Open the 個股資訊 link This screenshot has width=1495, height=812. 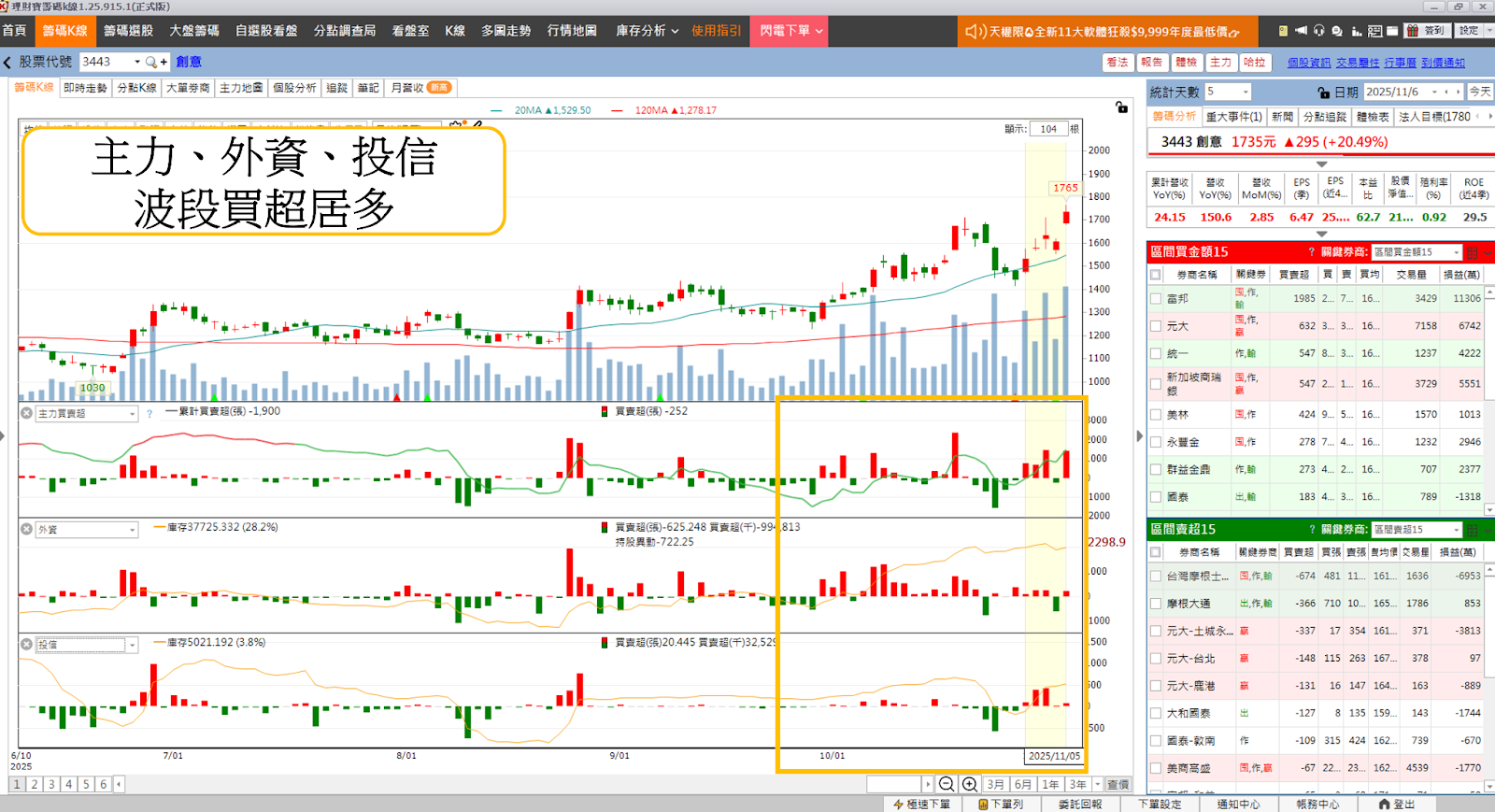[1308, 63]
